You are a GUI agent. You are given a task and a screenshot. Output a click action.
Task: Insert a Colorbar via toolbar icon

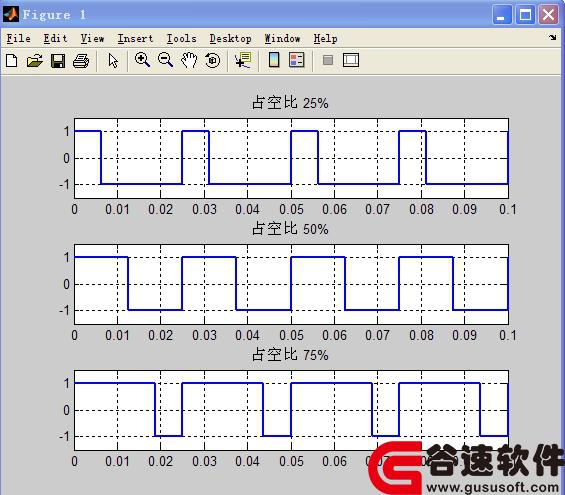coord(274,60)
